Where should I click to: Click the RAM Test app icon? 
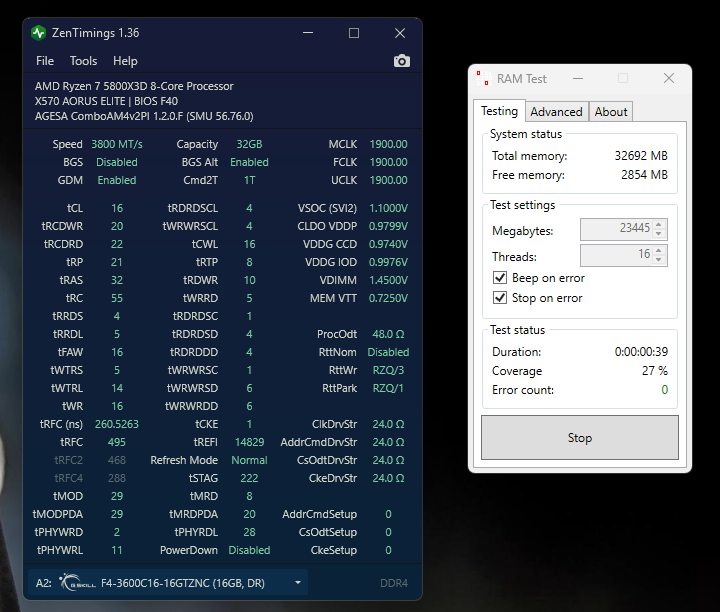click(x=484, y=78)
